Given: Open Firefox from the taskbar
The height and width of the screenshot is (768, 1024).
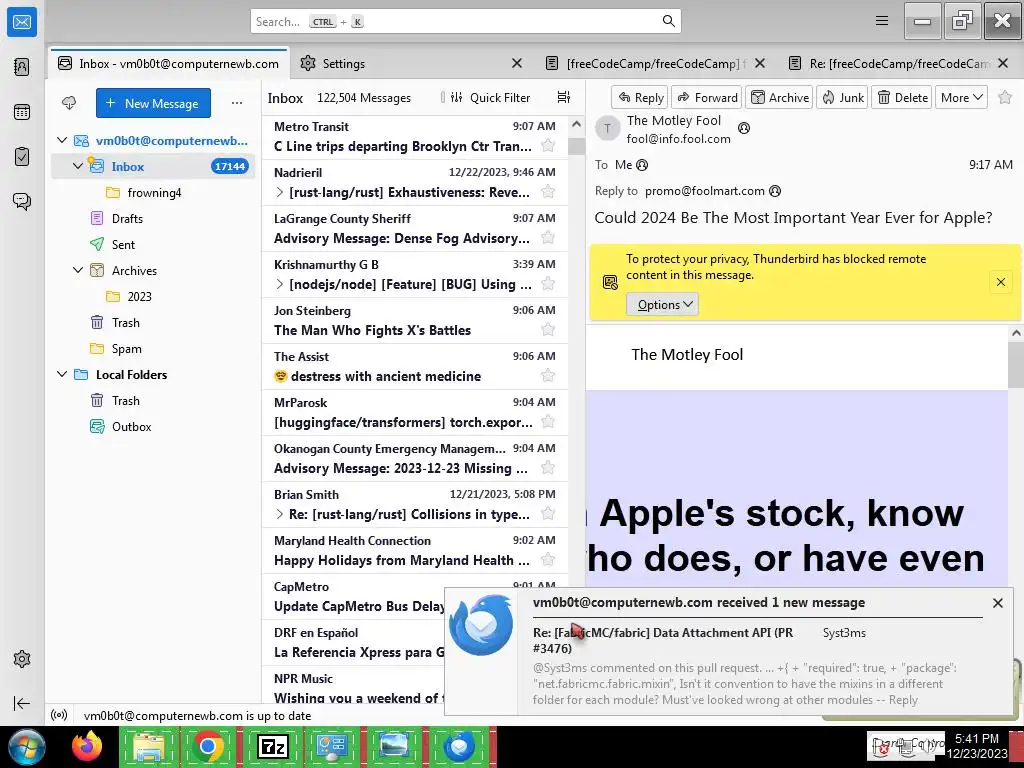Looking at the screenshot, I should (x=87, y=746).
